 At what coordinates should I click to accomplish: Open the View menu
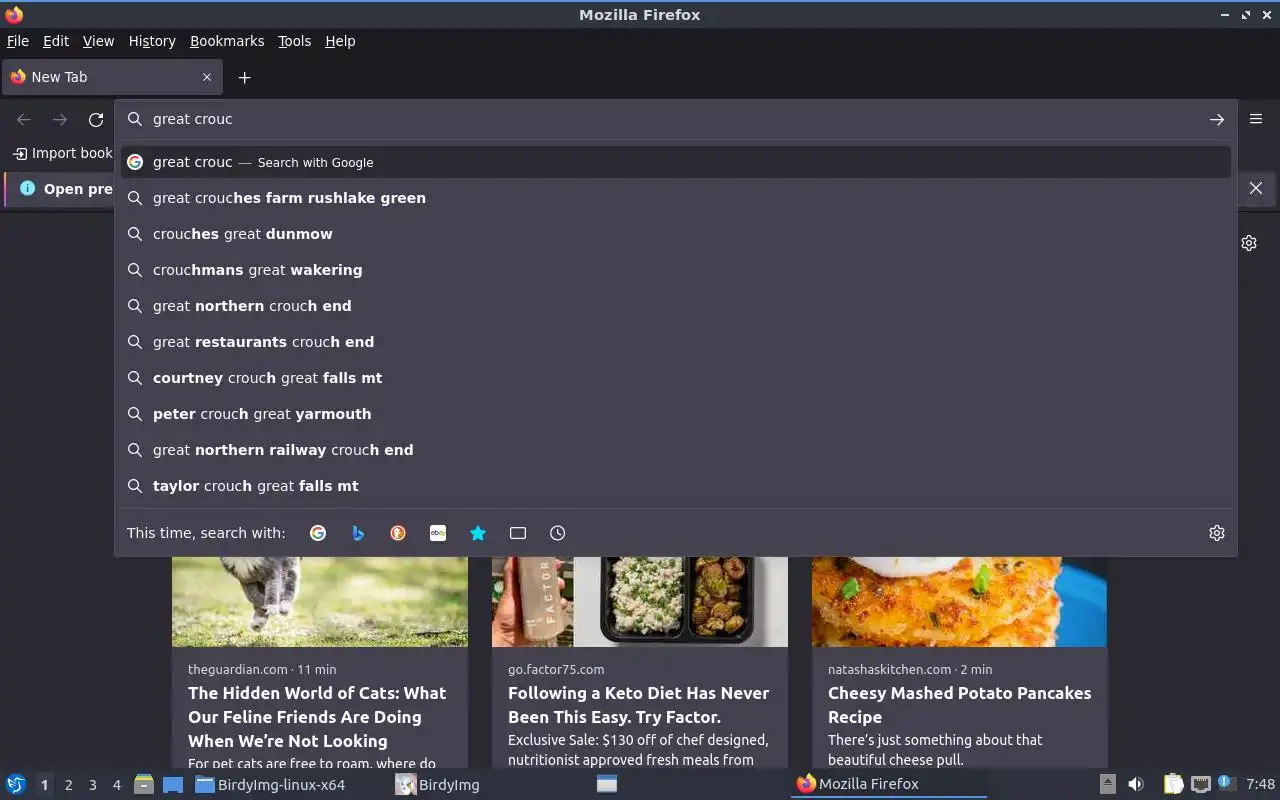coord(98,41)
